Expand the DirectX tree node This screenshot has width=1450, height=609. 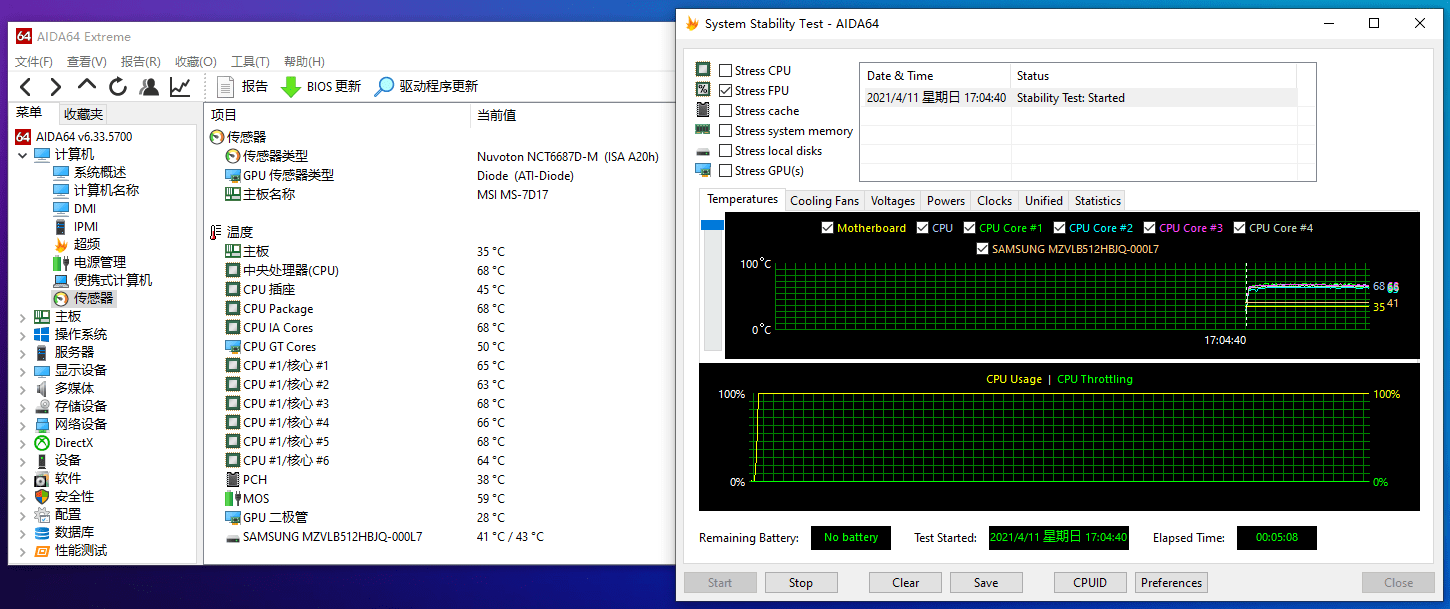pos(22,442)
